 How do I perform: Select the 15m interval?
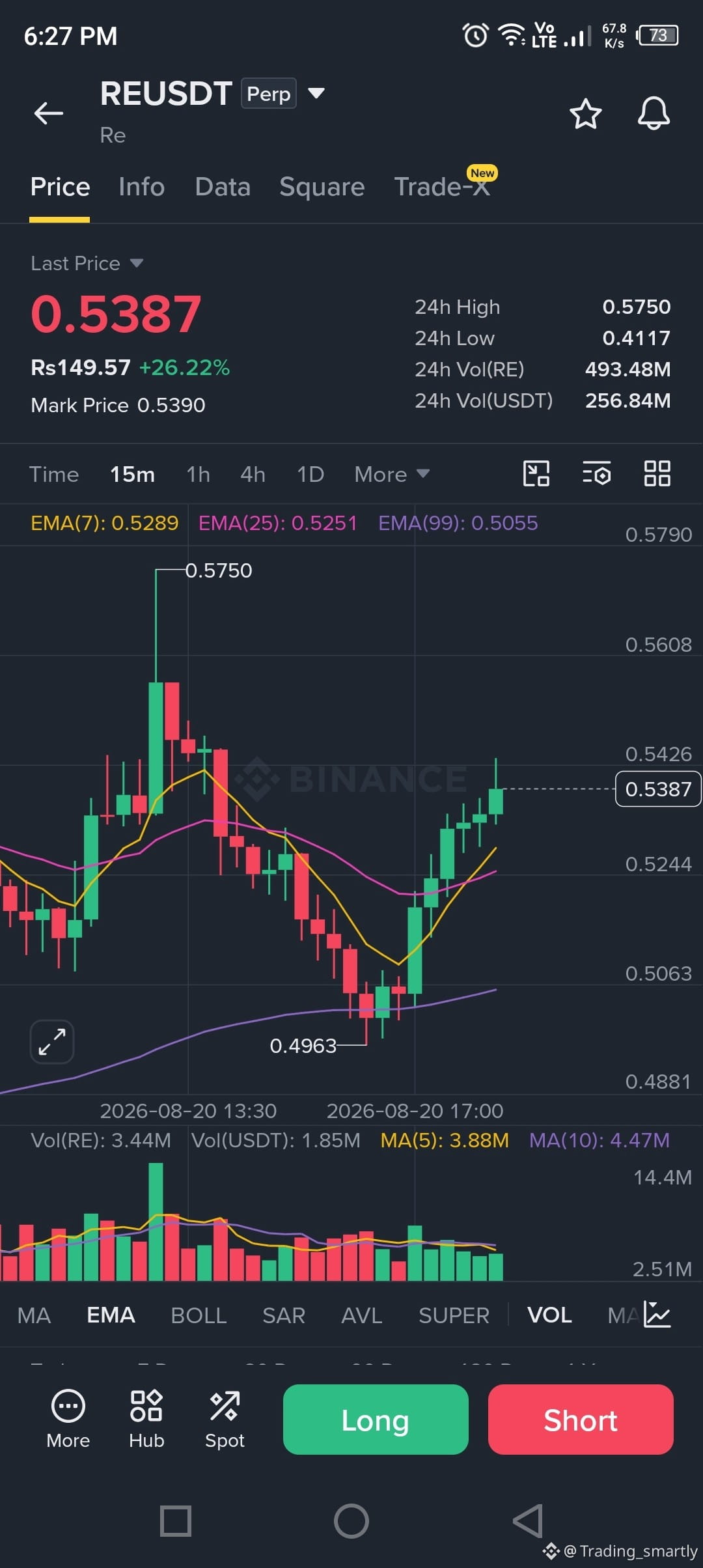coord(132,474)
